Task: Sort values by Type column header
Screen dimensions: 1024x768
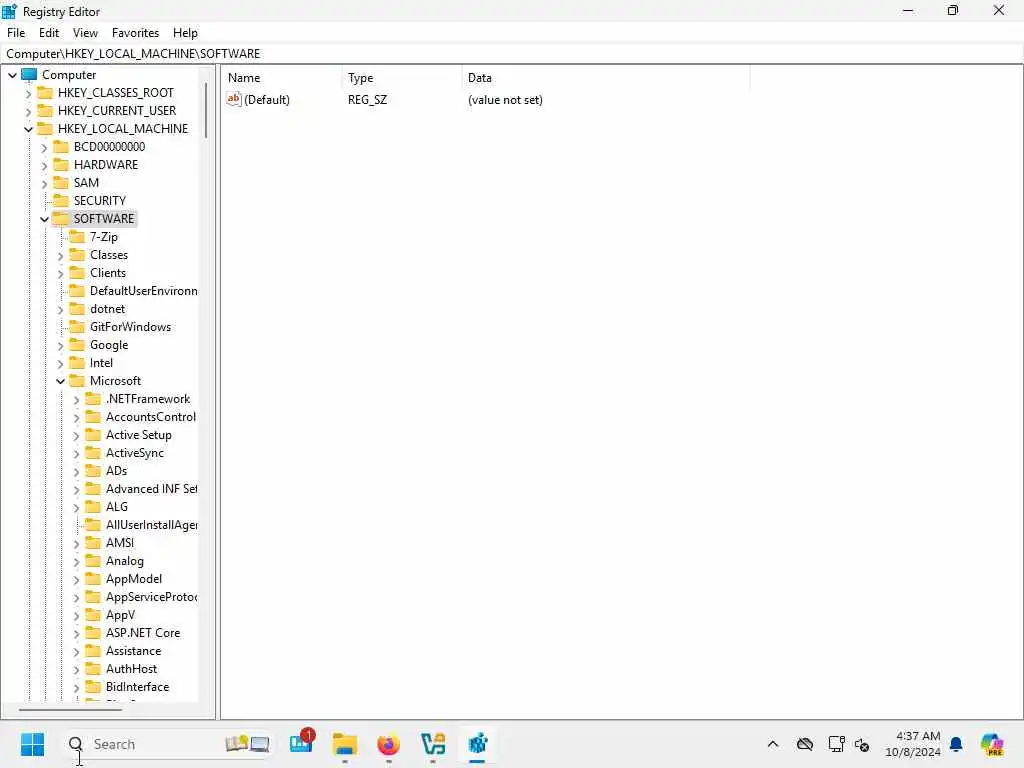Action: point(402,78)
